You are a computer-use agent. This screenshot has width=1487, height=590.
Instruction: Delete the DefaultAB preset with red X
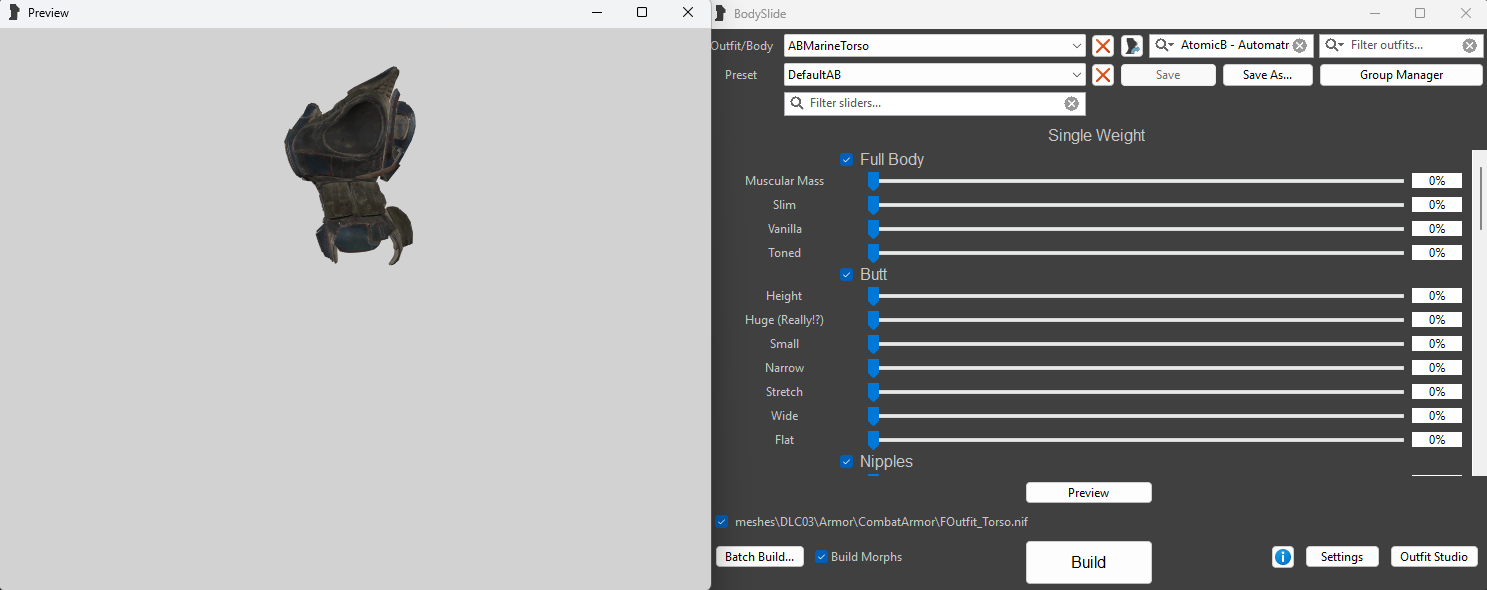[x=1102, y=75]
